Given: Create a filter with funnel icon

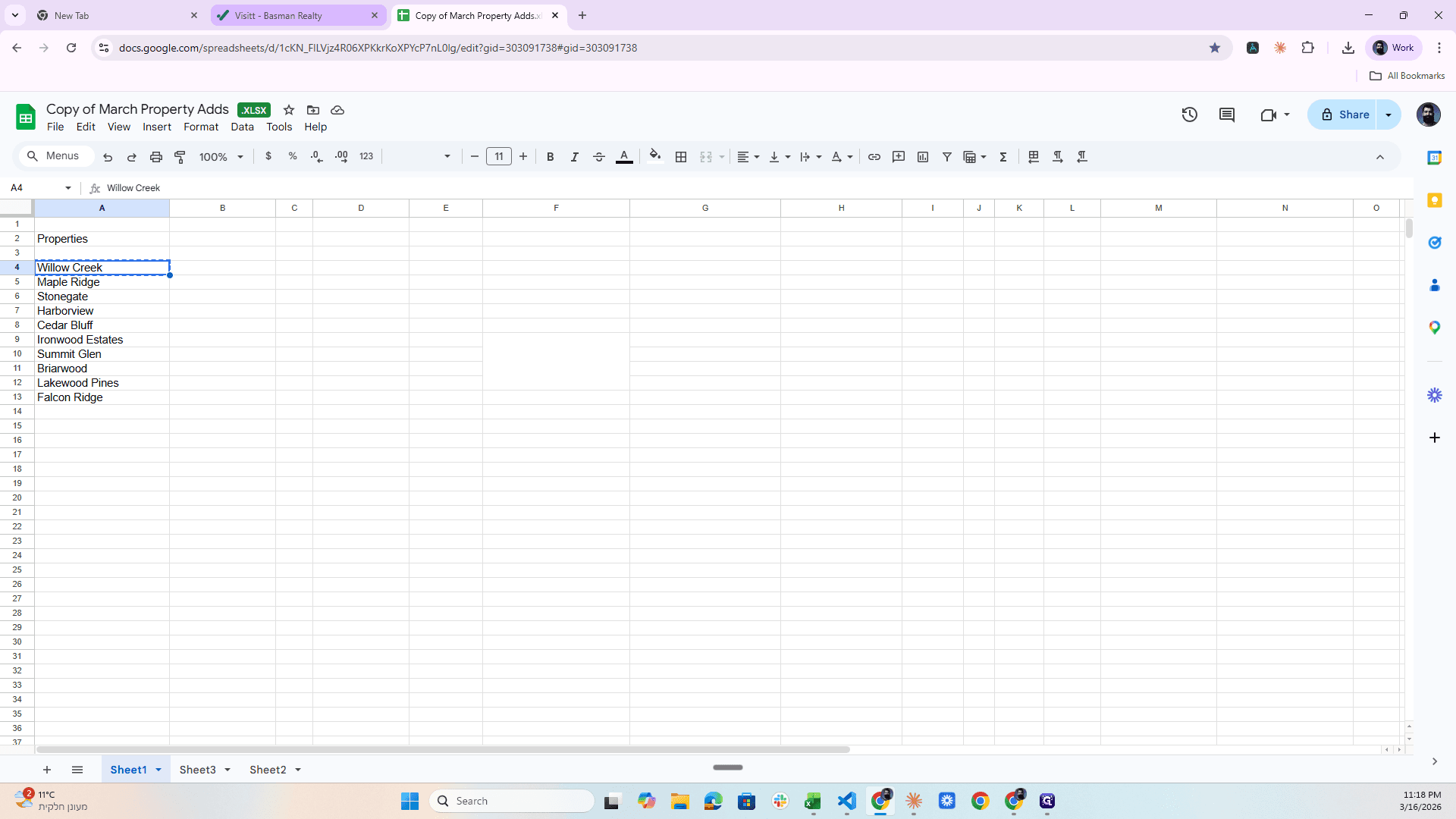Looking at the screenshot, I should [947, 157].
